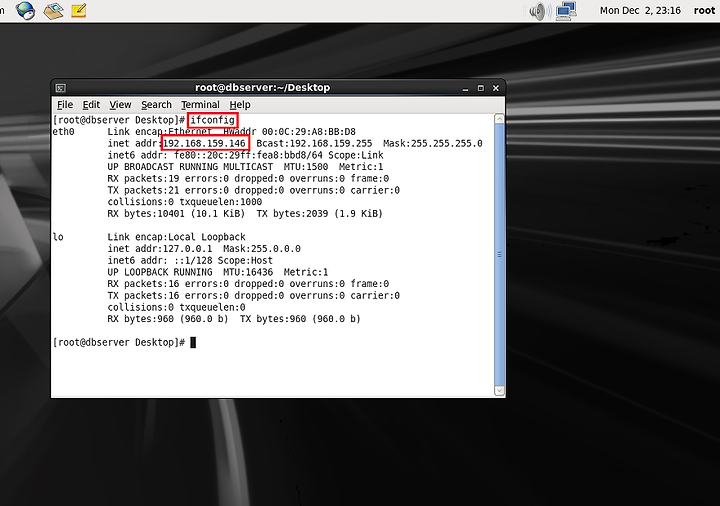The image size is (720, 506).
Task: Open the yellow sticky notes launcher
Action: tap(79, 10)
